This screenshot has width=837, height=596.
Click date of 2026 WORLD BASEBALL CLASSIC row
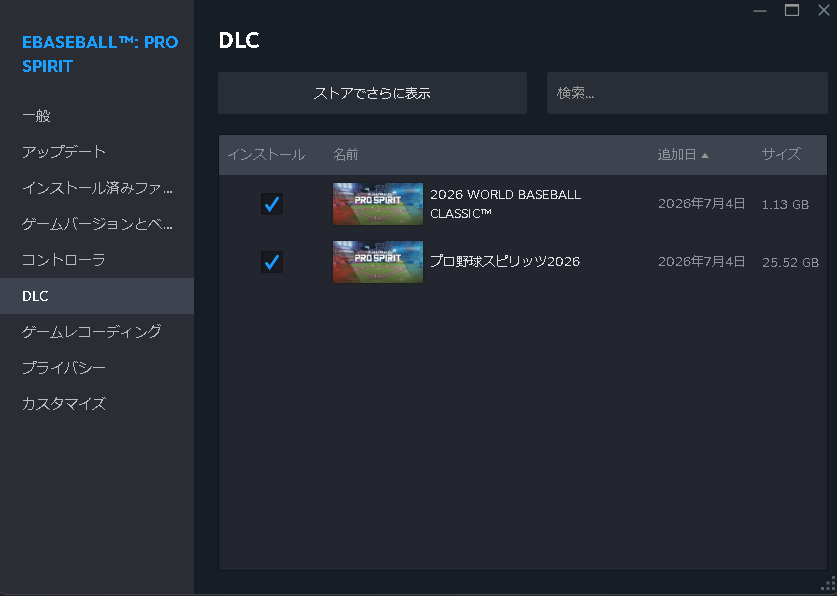pyautogui.click(x=701, y=204)
